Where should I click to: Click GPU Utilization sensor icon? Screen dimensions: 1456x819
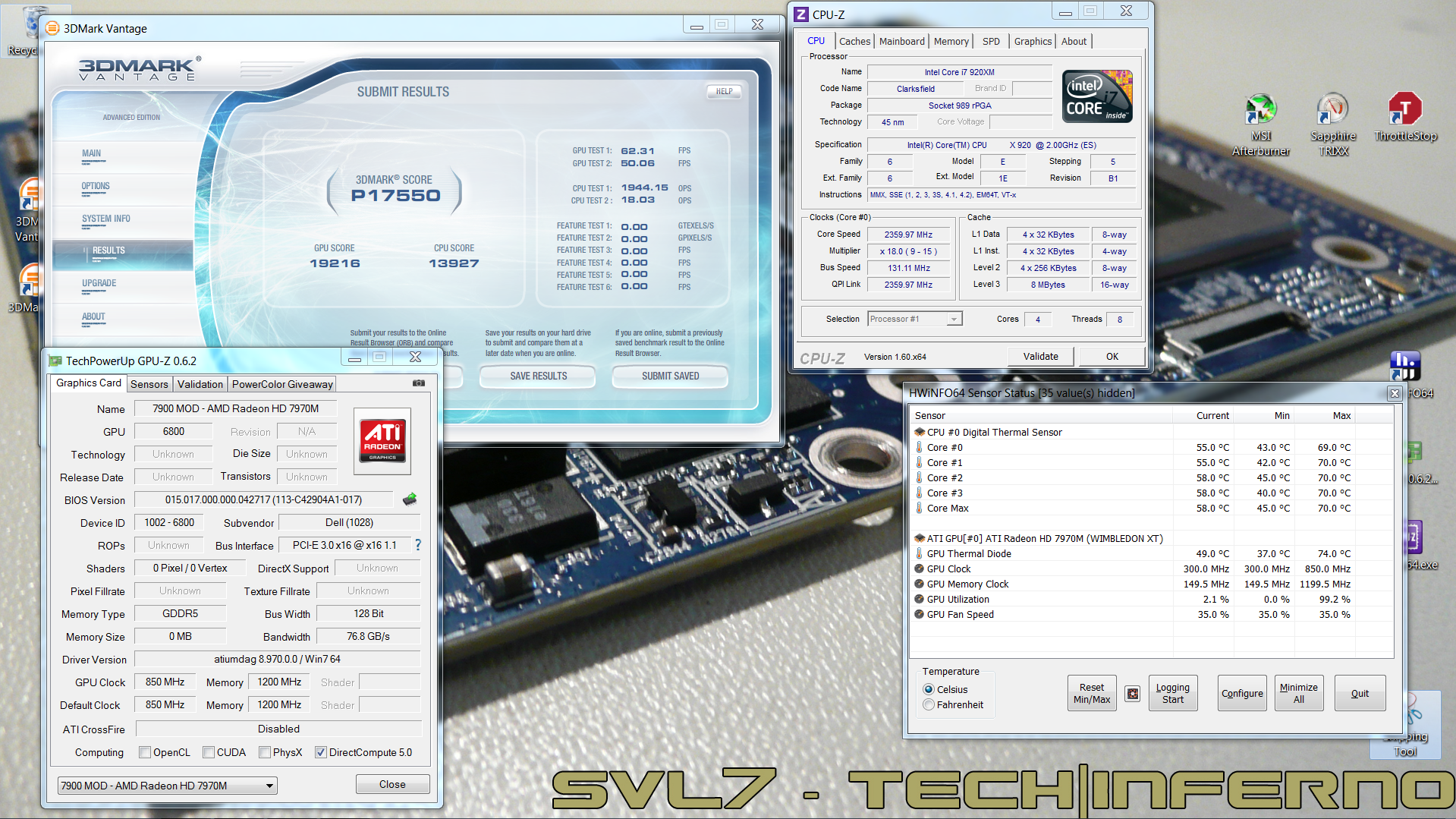[920, 600]
